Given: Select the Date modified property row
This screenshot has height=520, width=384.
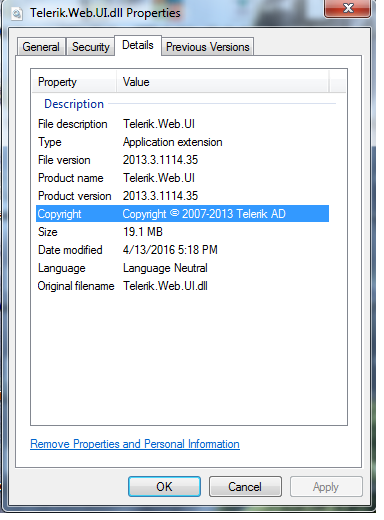Looking at the screenshot, I should click(182, 250).
